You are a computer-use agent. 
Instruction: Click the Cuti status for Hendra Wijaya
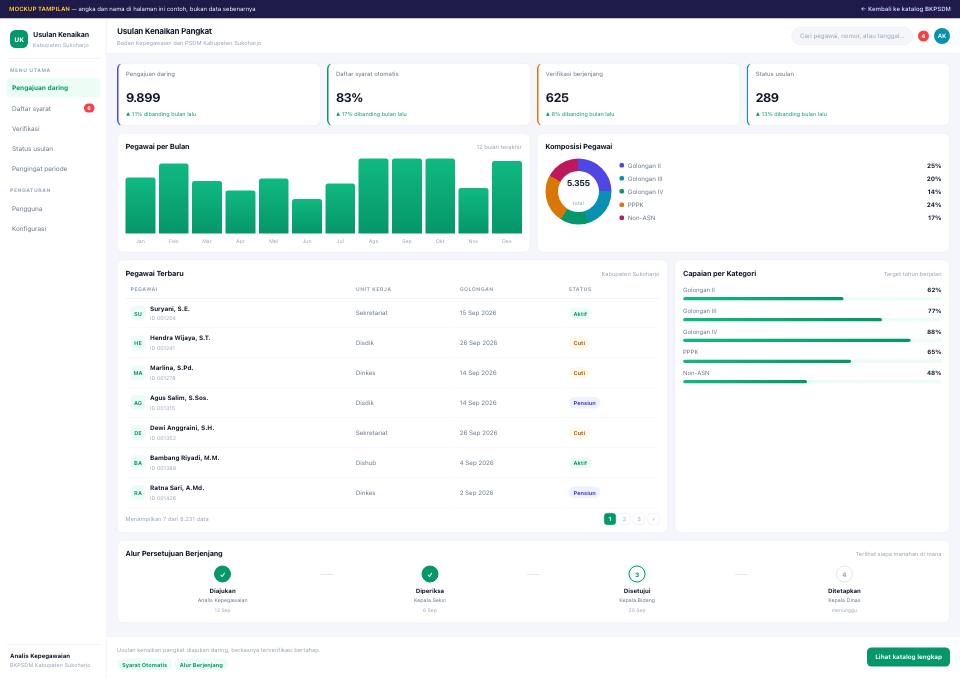coord(579,343)
